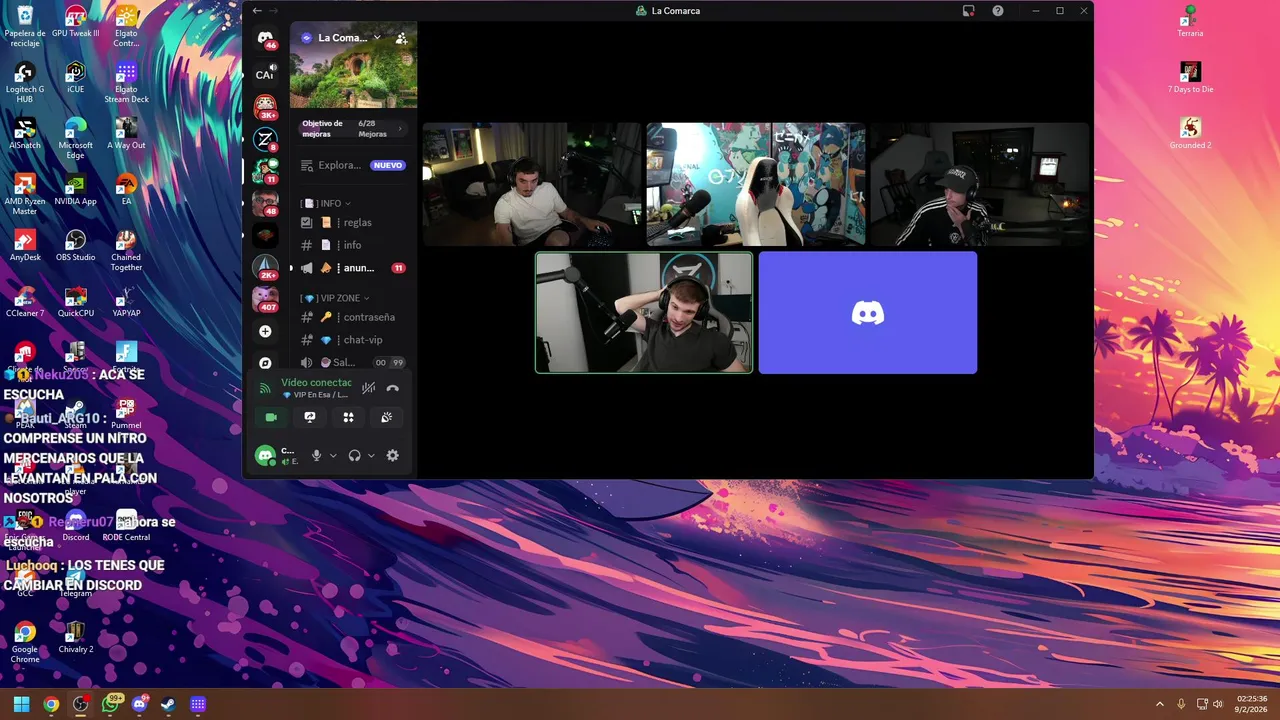The width and height of the screenshot is (1280, 720).
Task: Open Elgato Stream Deck taskbar icon
Action: 198,704
